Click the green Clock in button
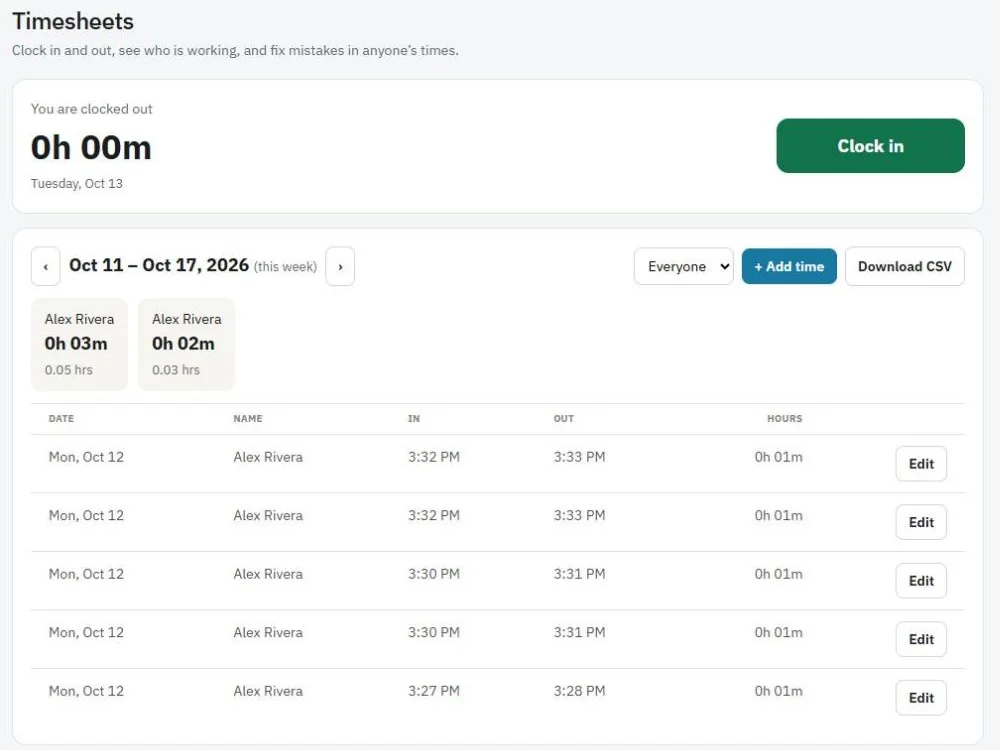 (x=870, y=145)
